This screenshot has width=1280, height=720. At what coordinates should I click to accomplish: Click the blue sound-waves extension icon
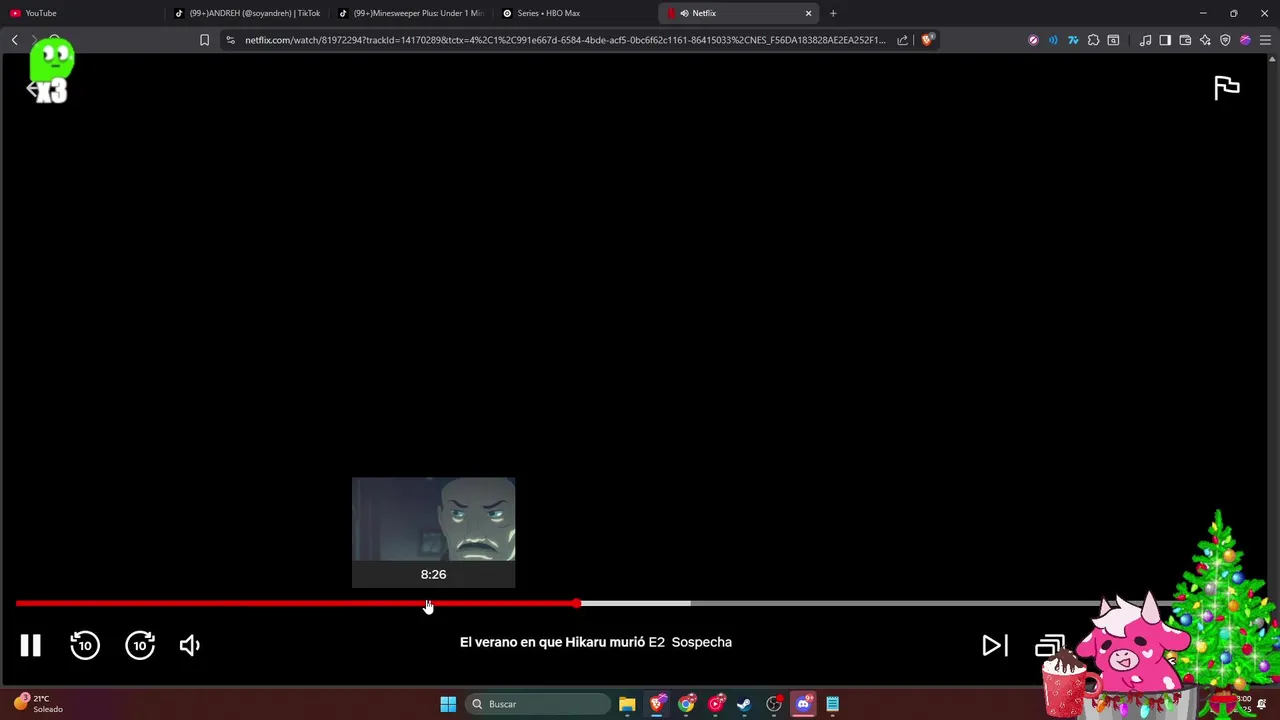[x=1053, y=40]
